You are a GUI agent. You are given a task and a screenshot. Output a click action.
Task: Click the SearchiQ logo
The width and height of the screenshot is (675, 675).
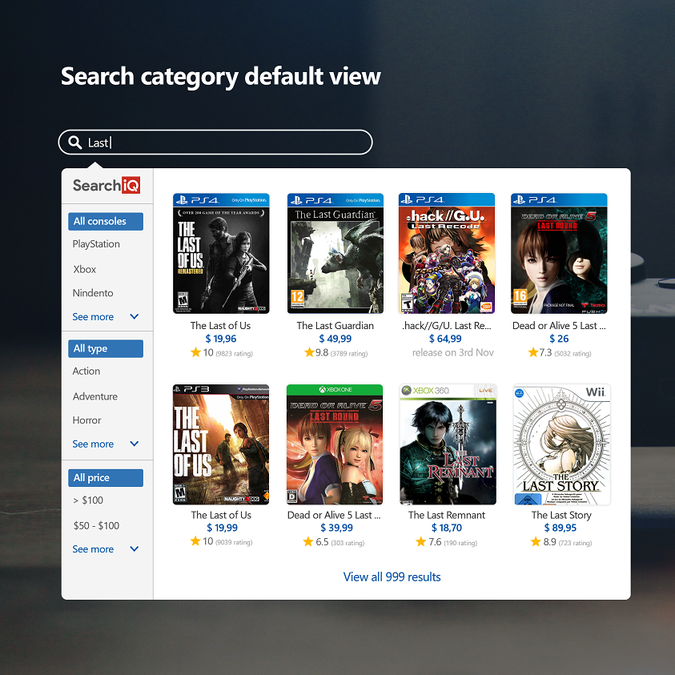coord(106,186)
